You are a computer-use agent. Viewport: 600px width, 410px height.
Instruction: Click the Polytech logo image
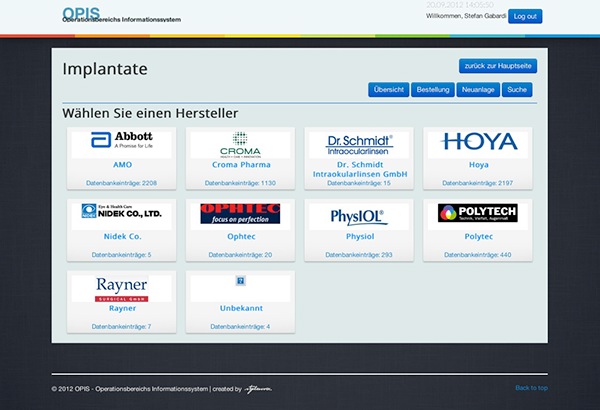pos(478,213)
